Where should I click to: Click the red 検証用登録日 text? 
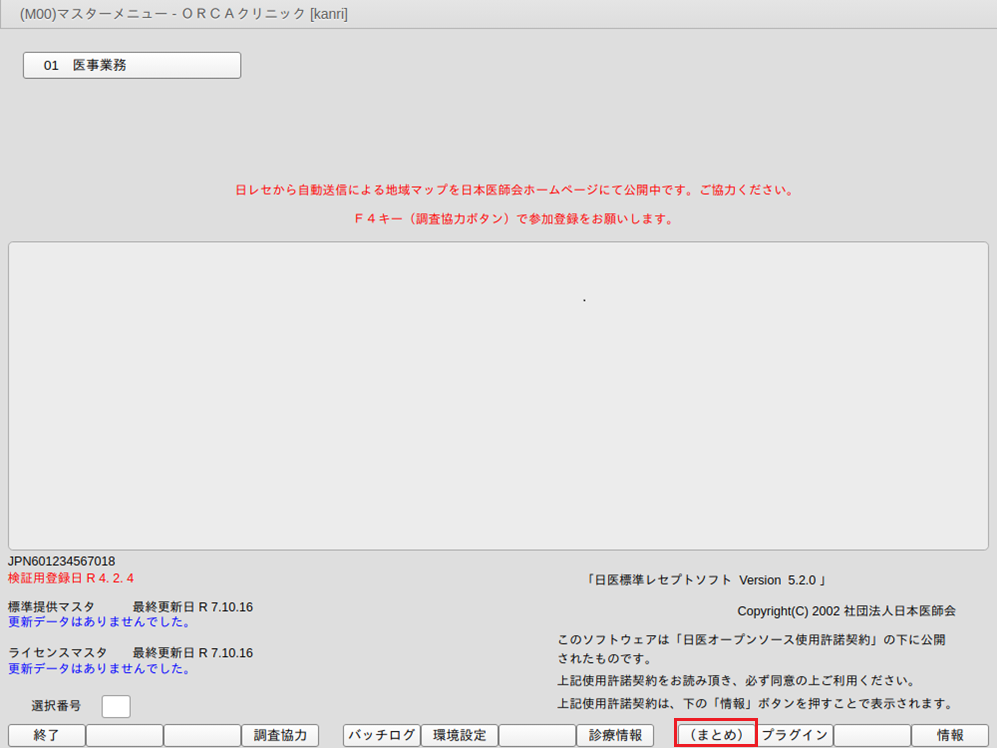71,578
